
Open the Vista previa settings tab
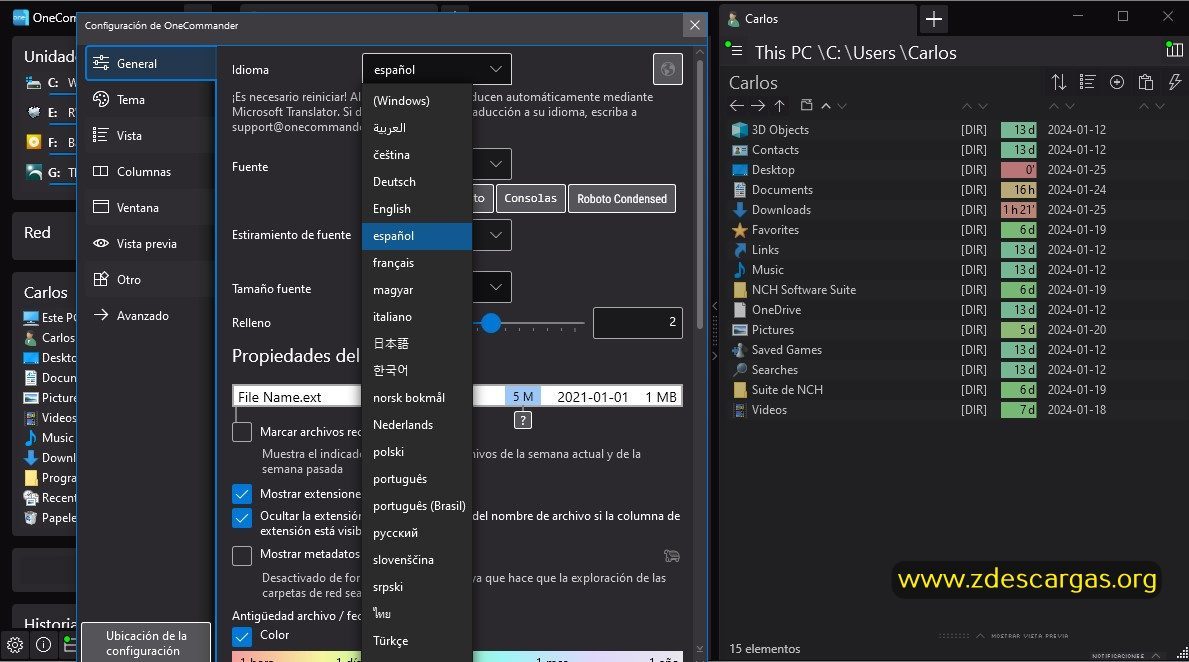tap(150, 243)
